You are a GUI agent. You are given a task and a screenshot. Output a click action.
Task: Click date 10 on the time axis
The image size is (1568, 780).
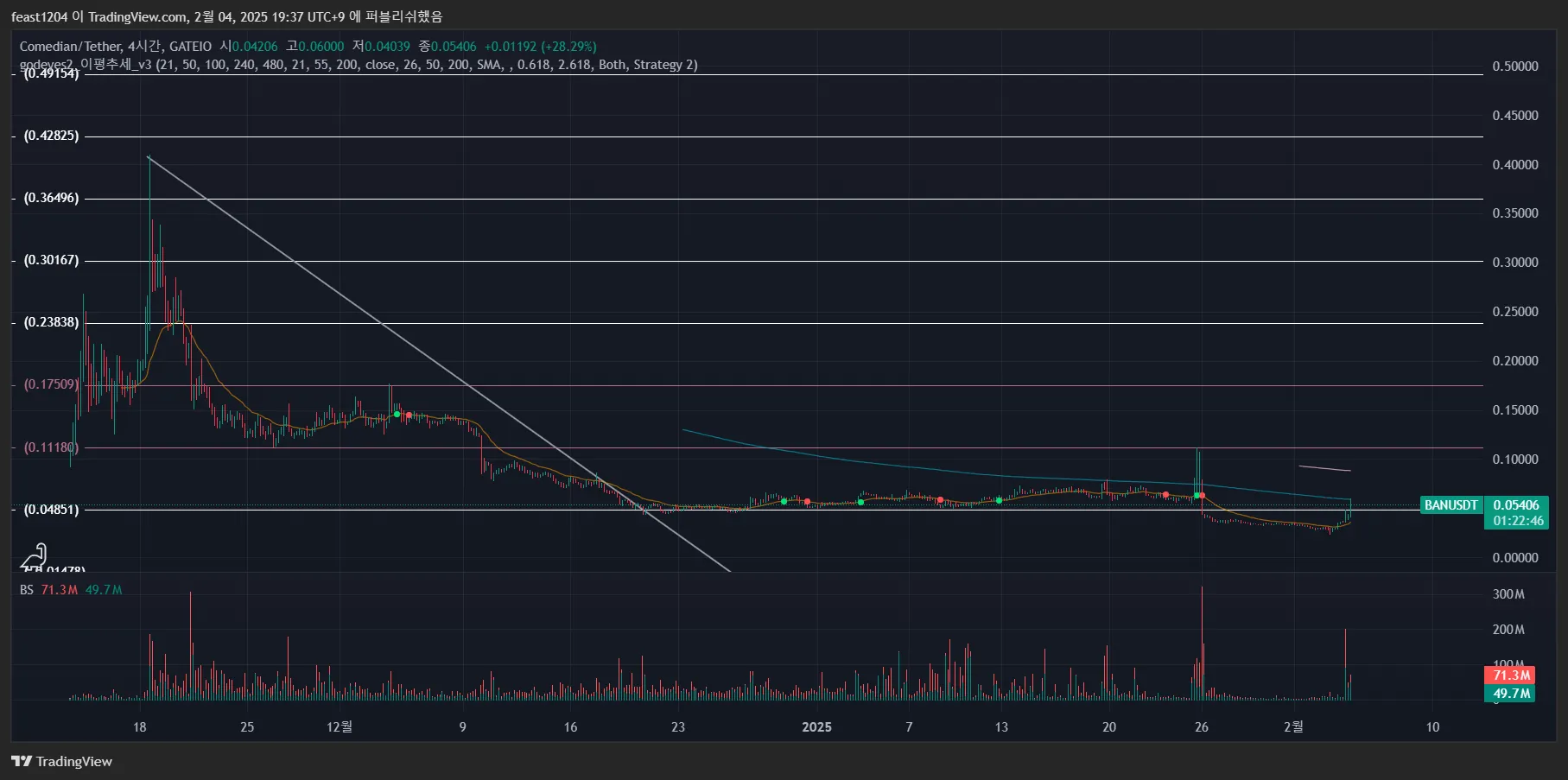(x=1432, y=727)
